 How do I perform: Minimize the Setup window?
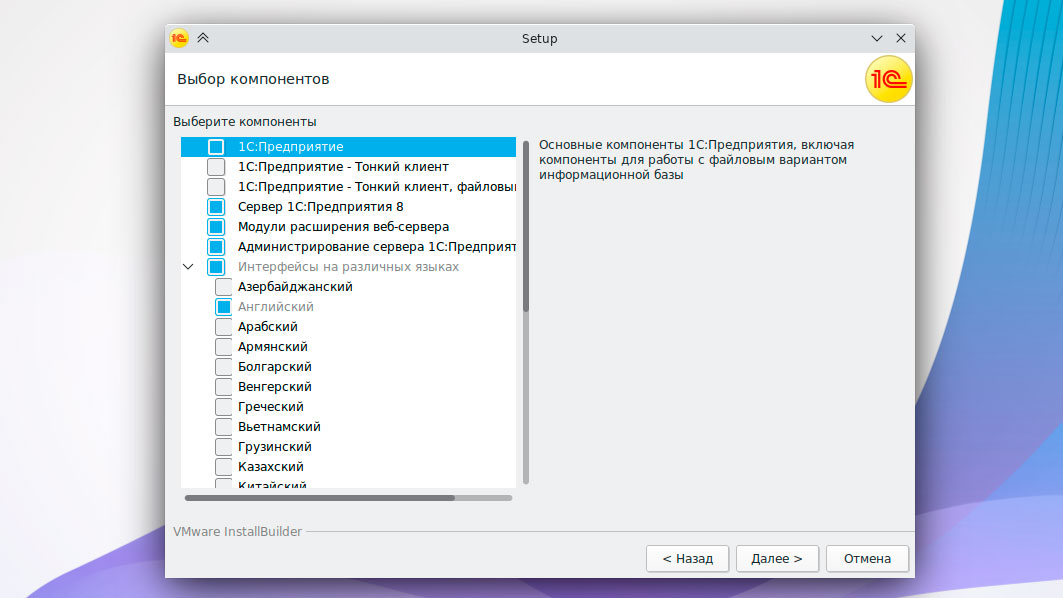click(877, 38)
